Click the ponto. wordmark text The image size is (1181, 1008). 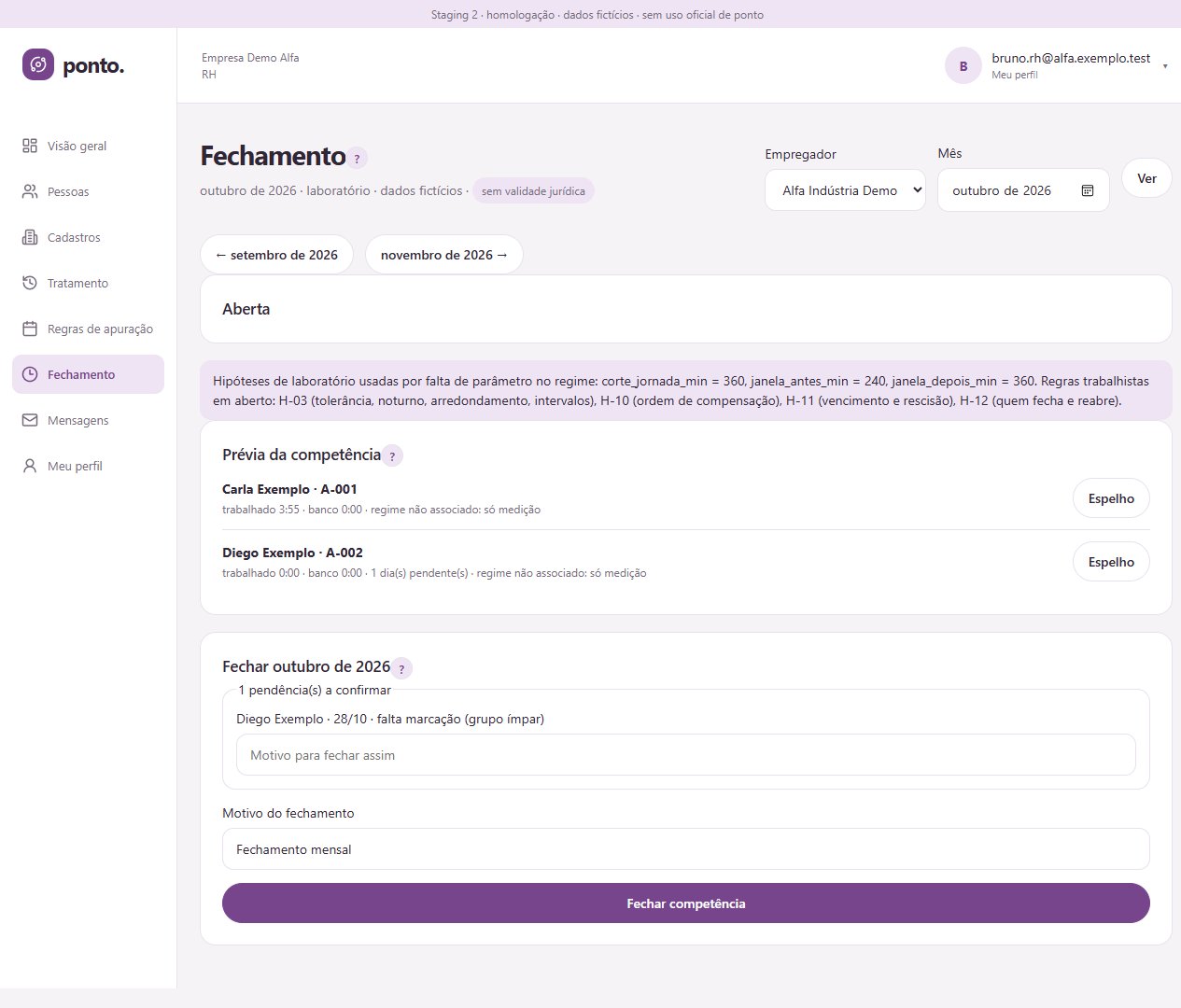click(x=93, y=65)
